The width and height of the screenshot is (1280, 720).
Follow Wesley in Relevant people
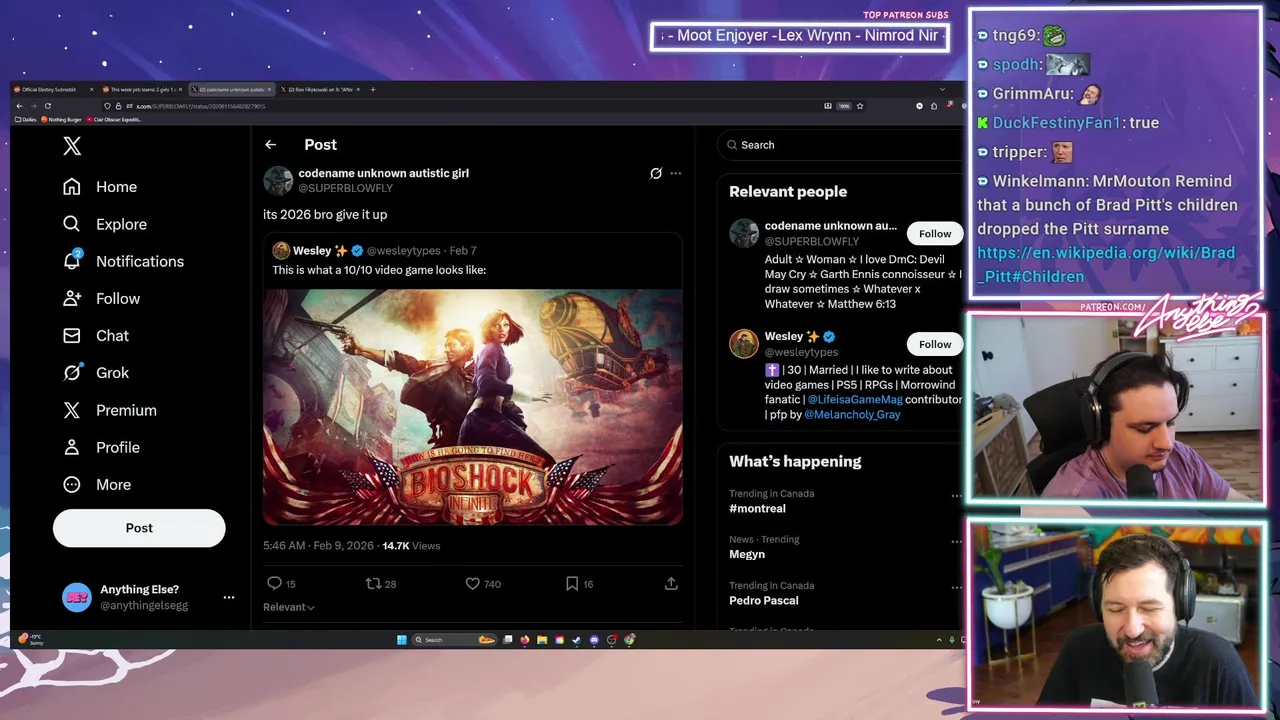pyautogui.click(x=935, y=344)
